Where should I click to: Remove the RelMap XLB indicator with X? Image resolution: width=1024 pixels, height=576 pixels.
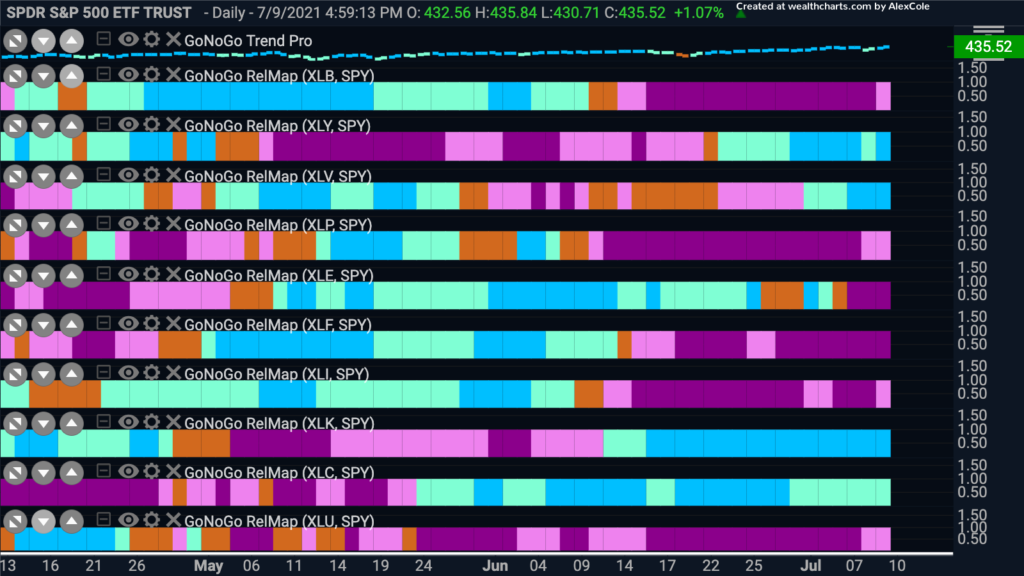pyautogui.click(x=173, y=74)
